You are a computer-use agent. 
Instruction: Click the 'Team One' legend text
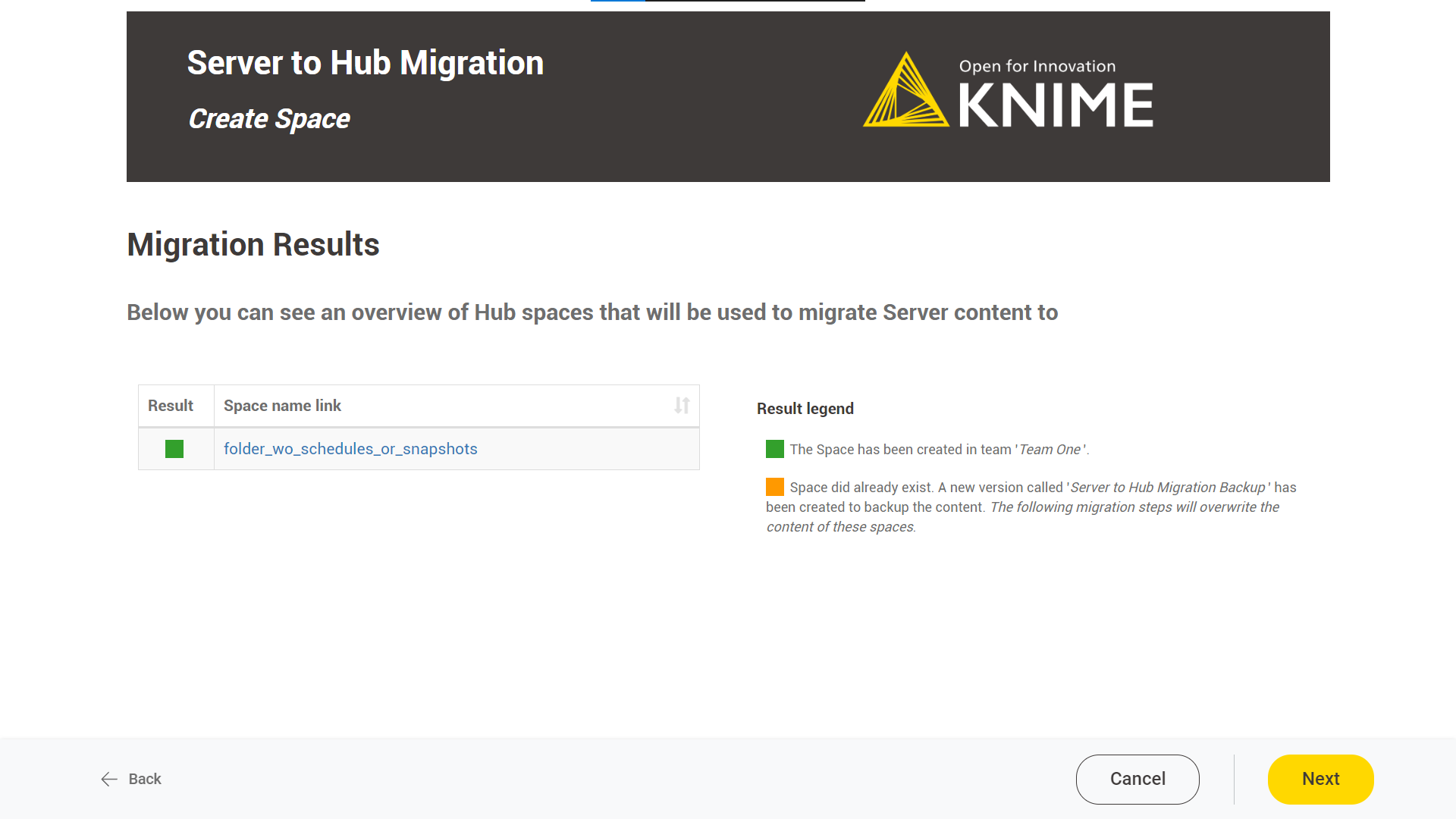click(1050, 450)
